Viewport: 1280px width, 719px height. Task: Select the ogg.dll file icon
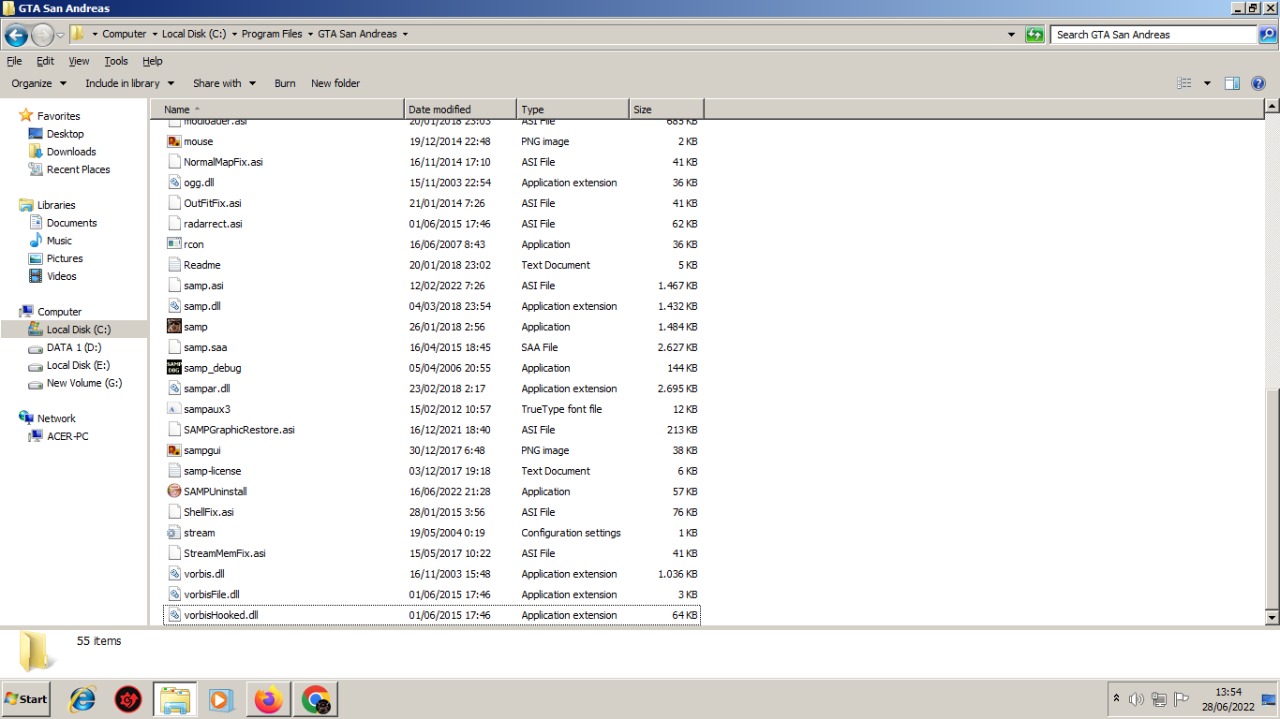174,183
